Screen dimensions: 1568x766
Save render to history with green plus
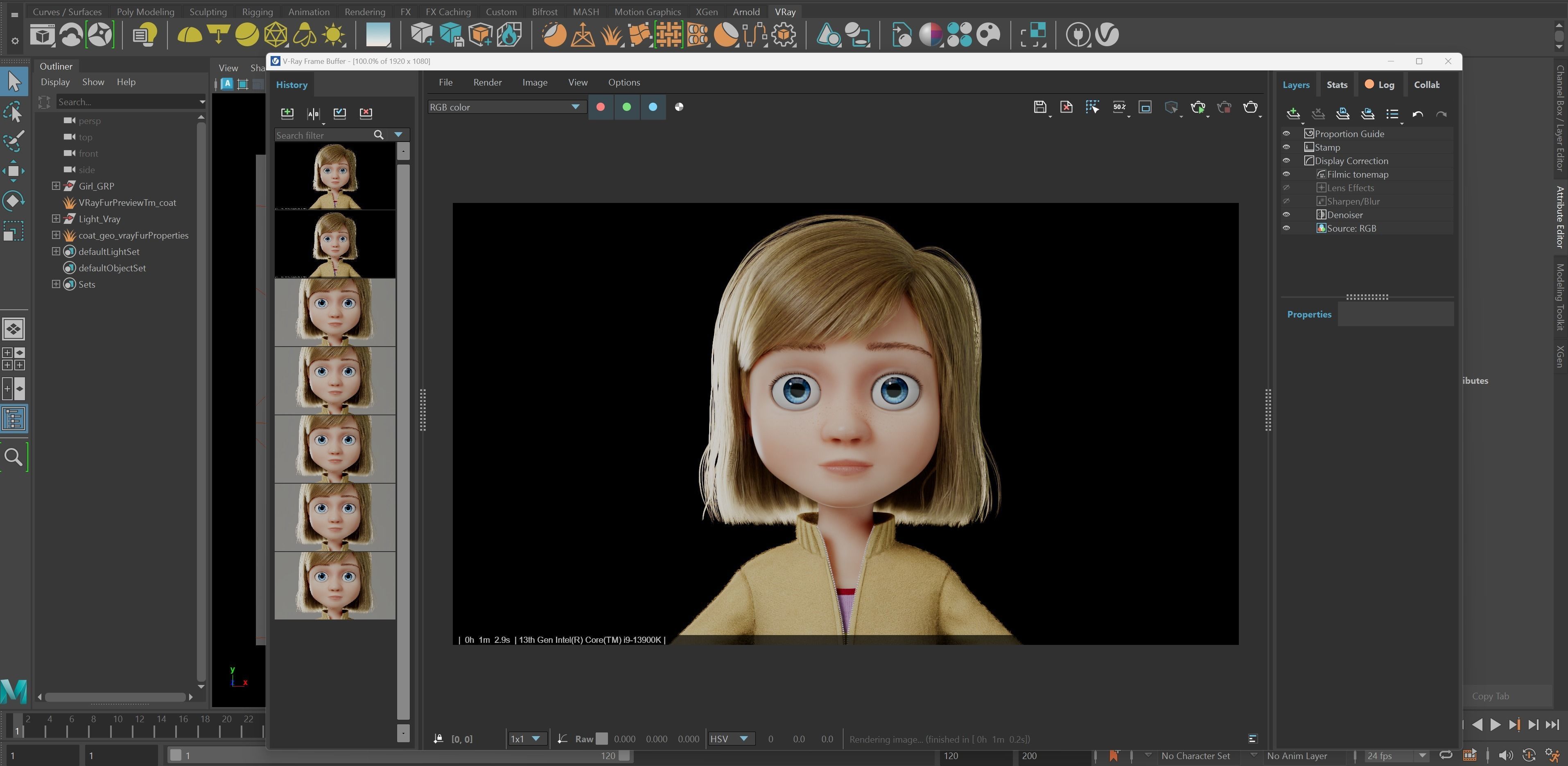click(287, 113)
